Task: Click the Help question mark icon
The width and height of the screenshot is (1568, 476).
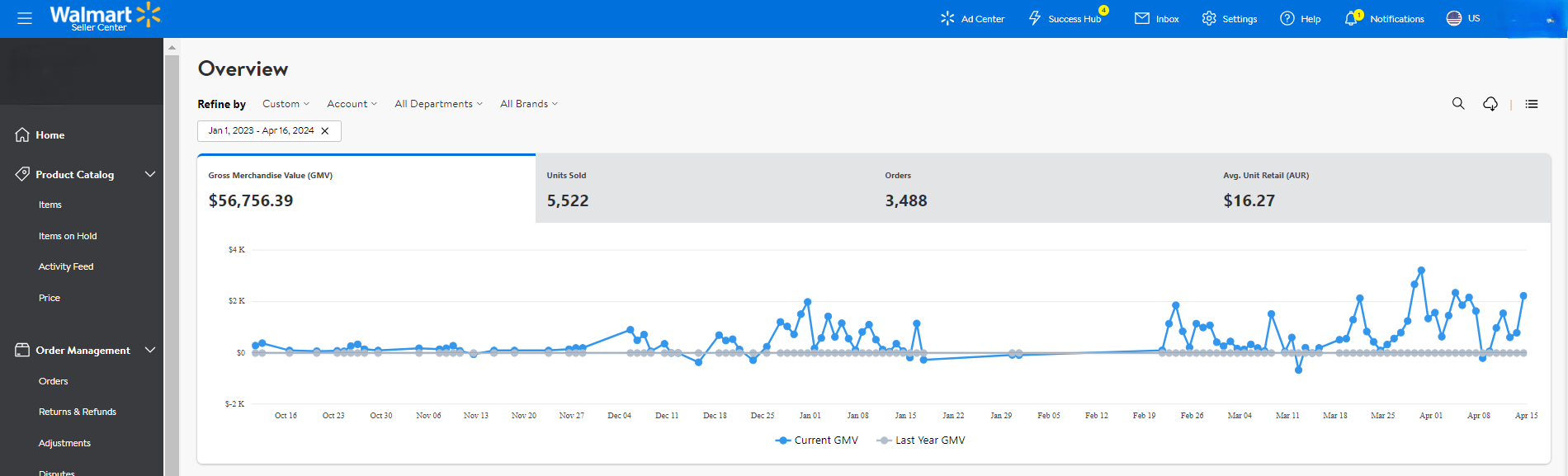Action: [x=1287, y=18]
